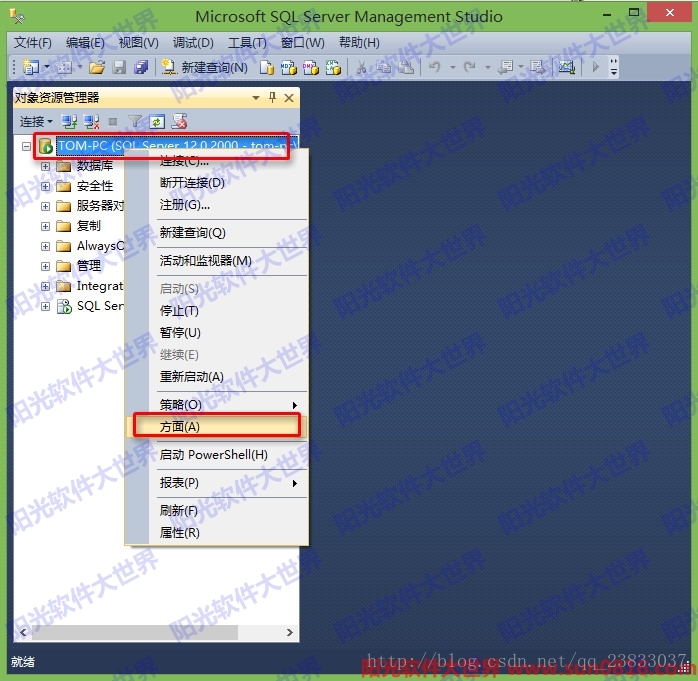
Task: Click the Paste toolbar icon
Action: (x=406, y=67)
